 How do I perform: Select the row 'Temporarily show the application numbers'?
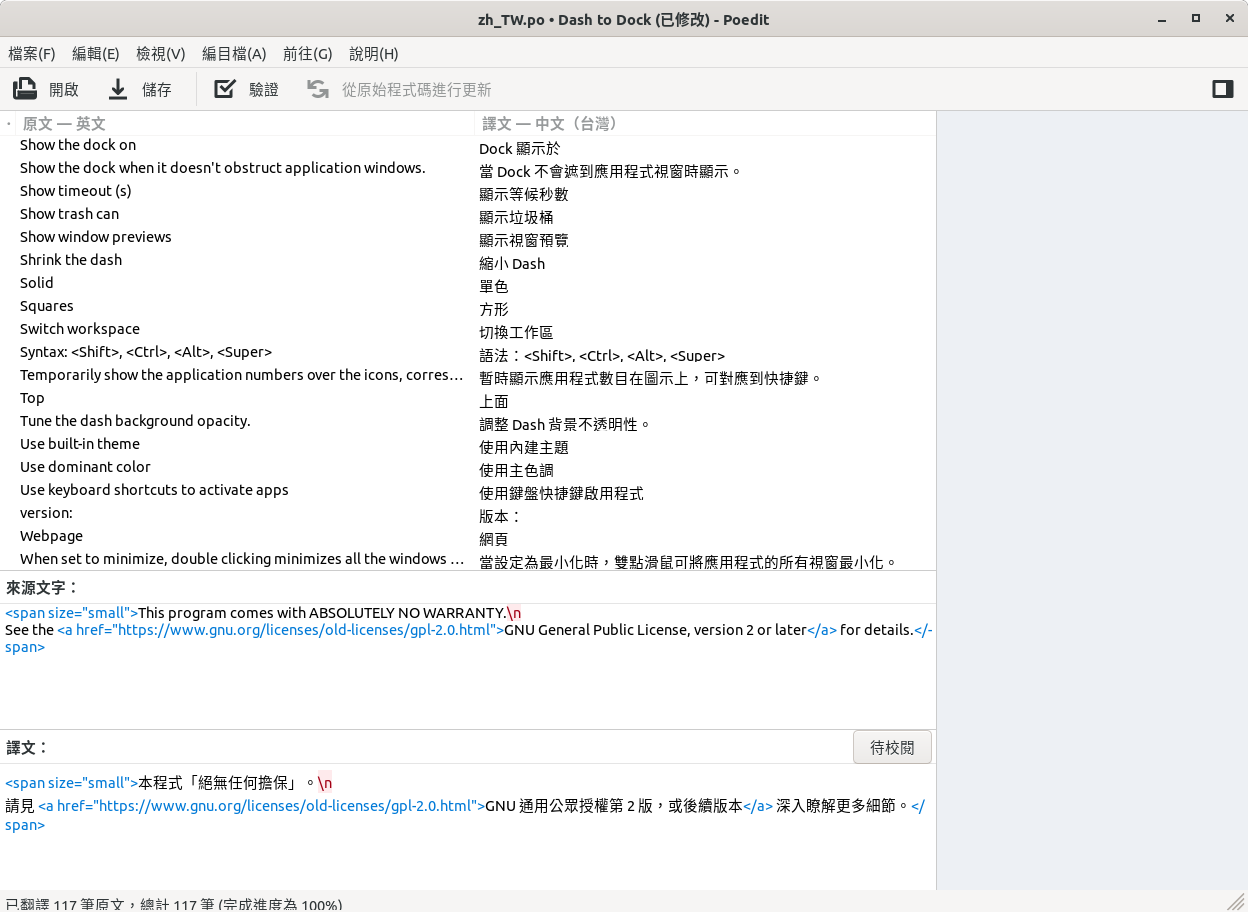468,376
